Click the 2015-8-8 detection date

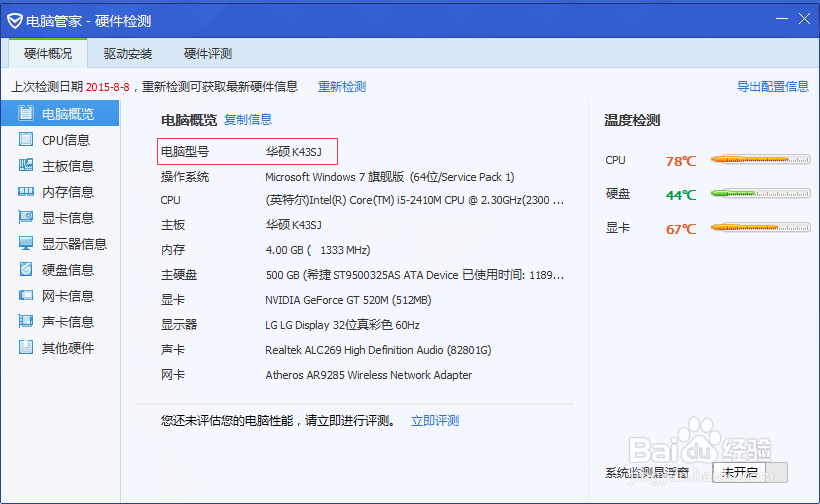pos(107,87)
